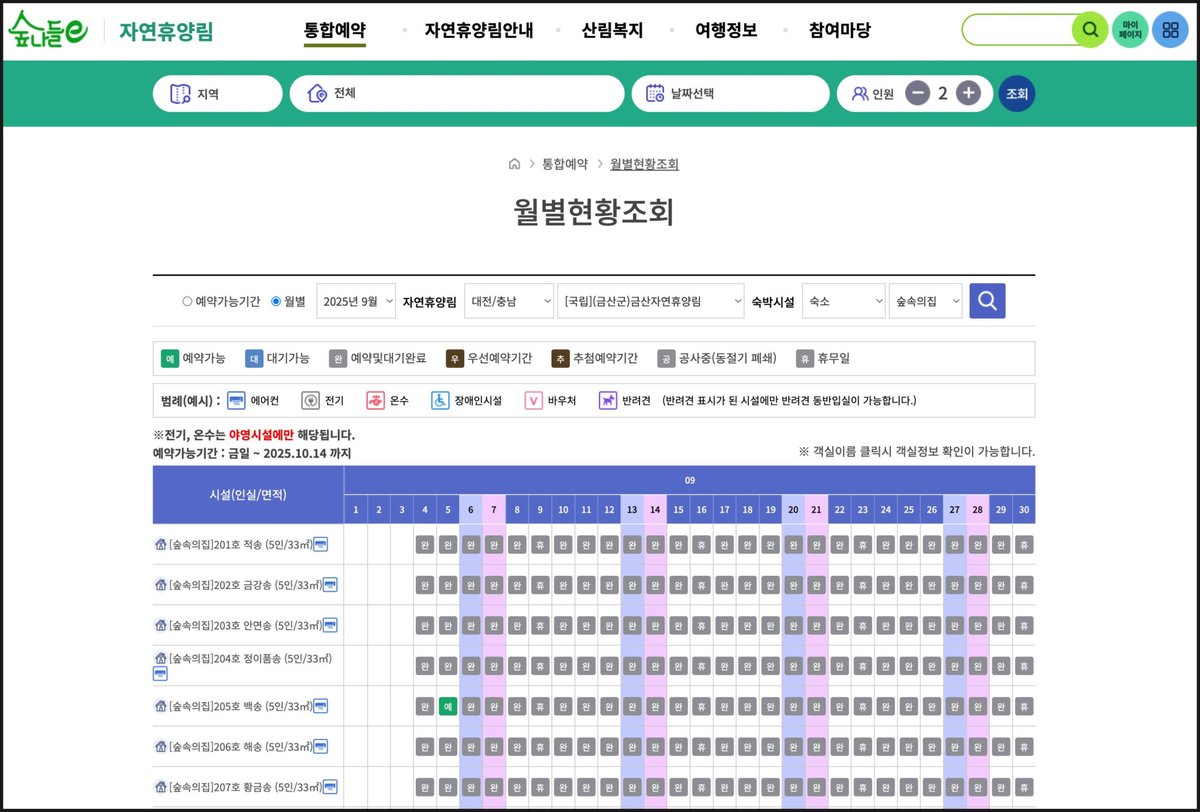Open the full menu grid icon
1200x812 pixels.
[1170, 30]
